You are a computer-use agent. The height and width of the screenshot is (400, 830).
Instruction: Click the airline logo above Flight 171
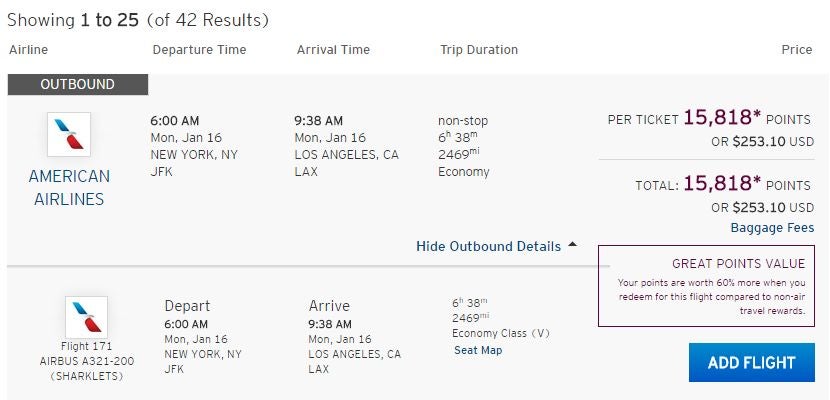[x=86, y=316]
